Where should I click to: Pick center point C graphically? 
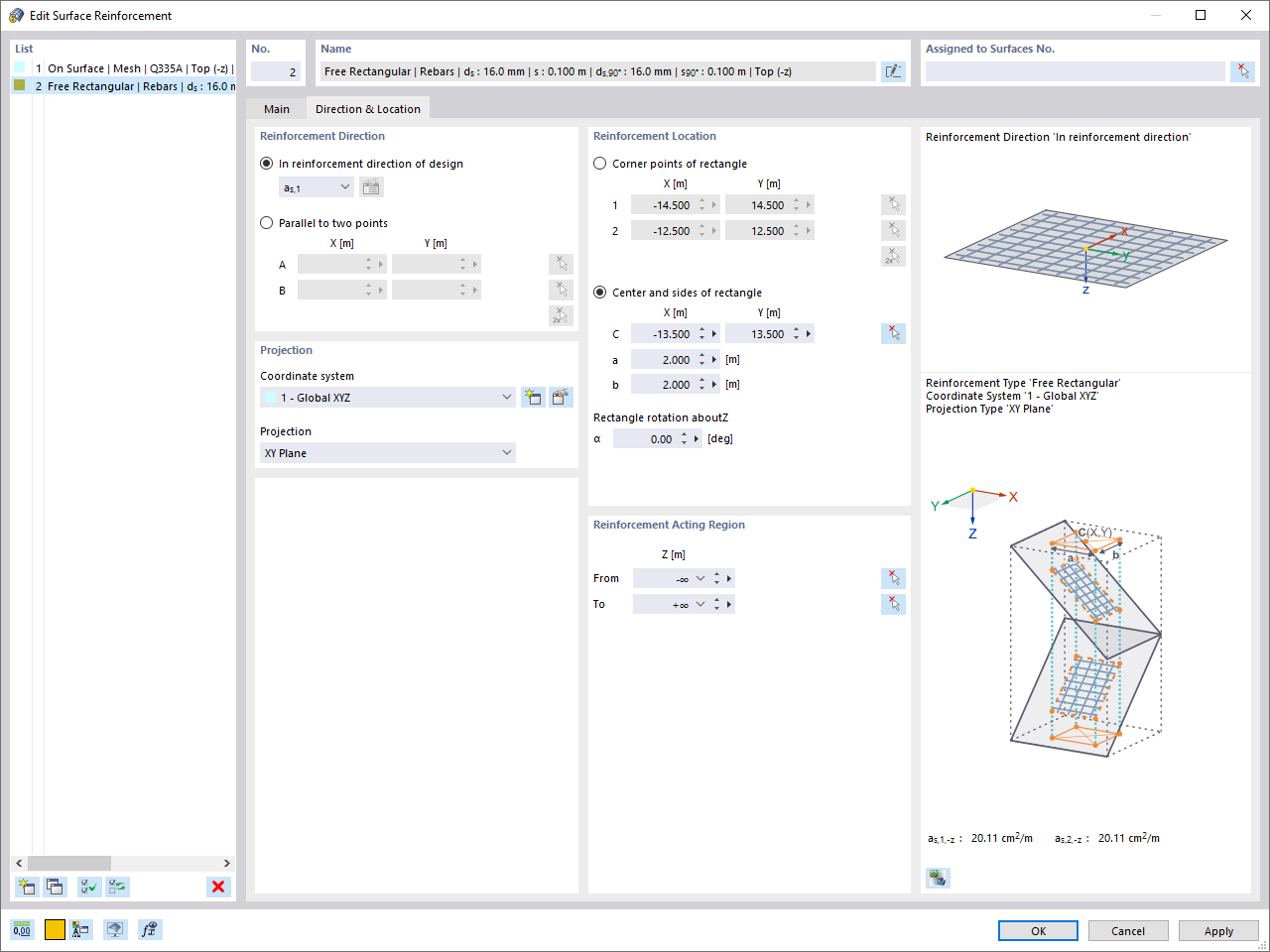tap(893, 334)
